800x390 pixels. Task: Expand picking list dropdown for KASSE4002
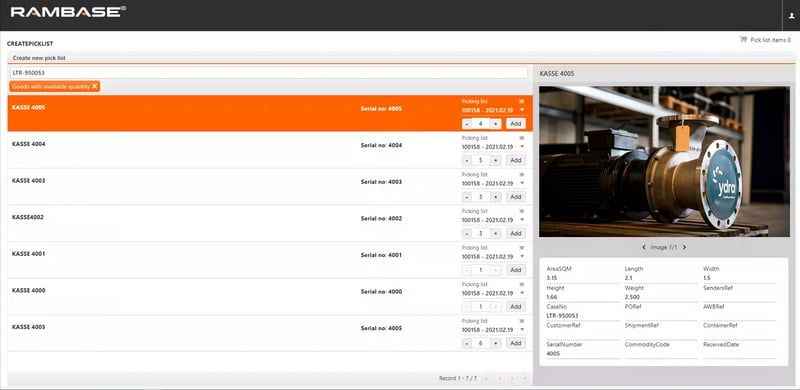pos(522,220)
